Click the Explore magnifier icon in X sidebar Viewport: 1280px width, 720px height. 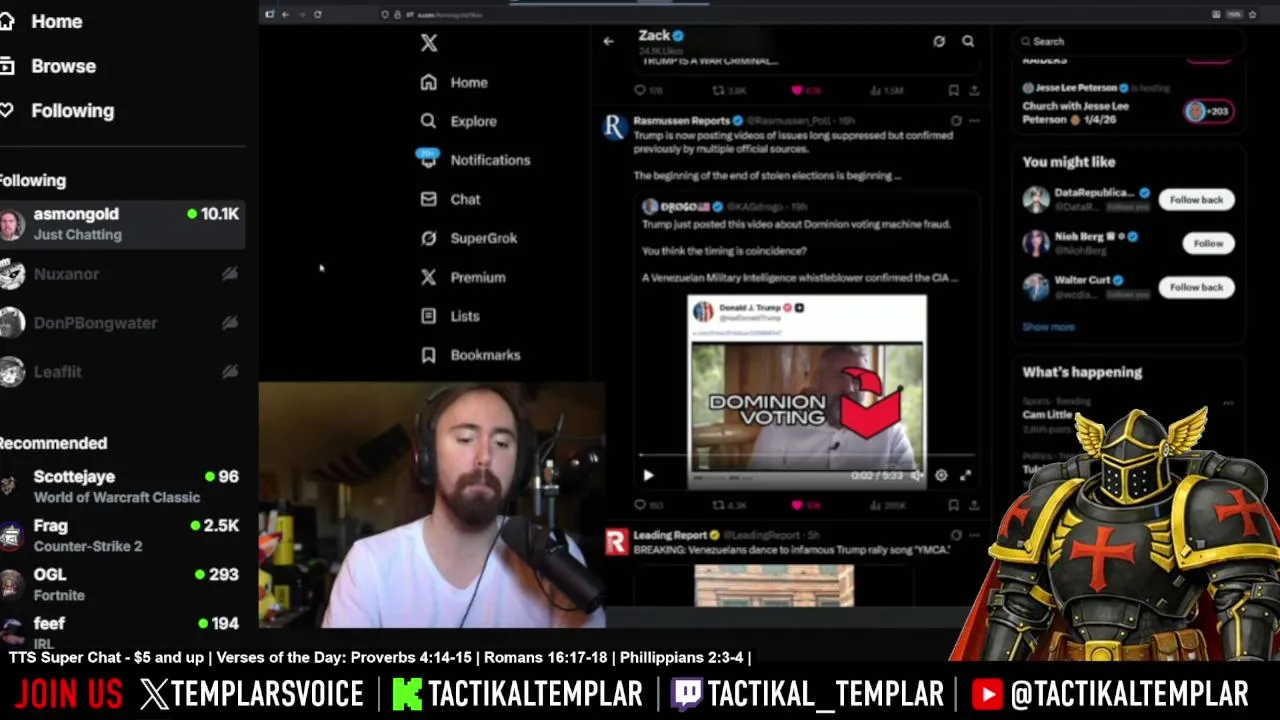pos(428,121)
